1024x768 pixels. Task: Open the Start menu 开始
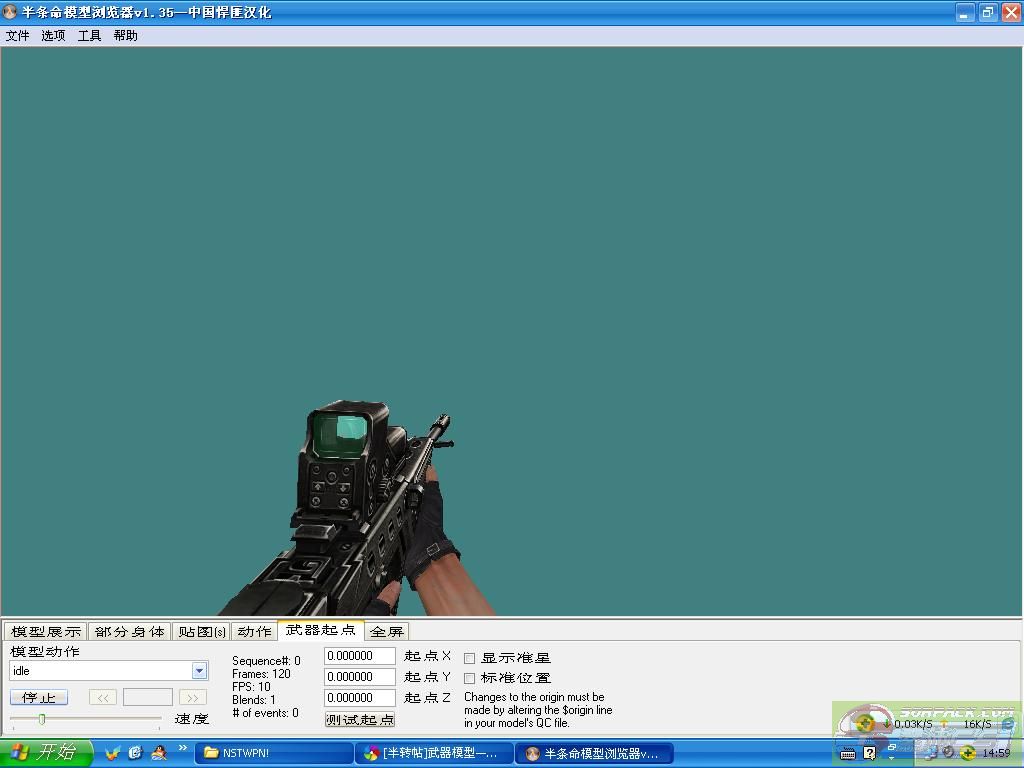pos(46,753)
